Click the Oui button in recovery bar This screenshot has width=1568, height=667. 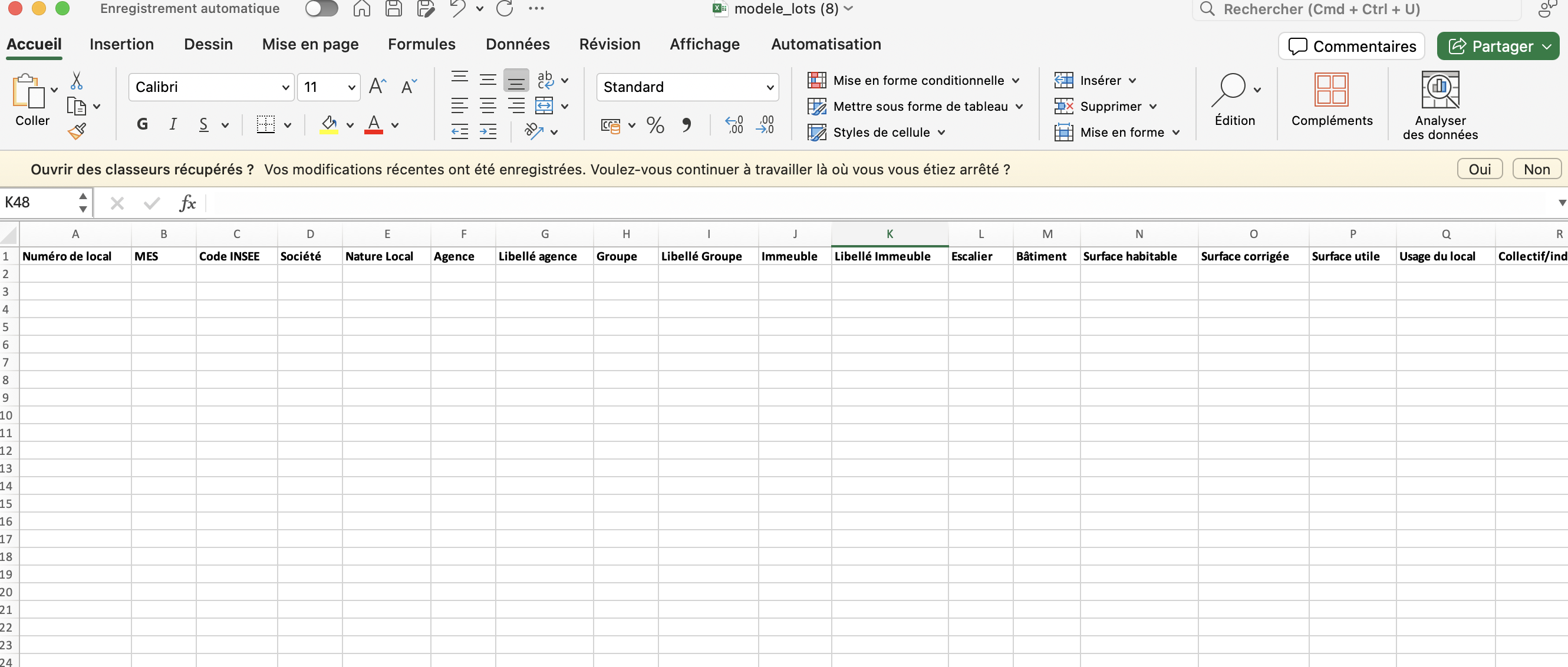1479,169
